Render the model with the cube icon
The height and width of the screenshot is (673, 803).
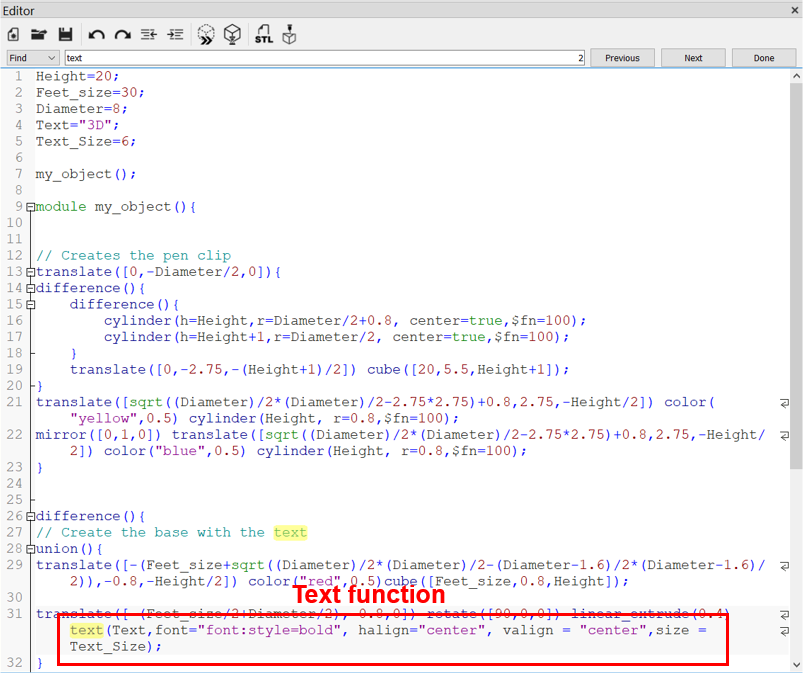tap(233, 35)
